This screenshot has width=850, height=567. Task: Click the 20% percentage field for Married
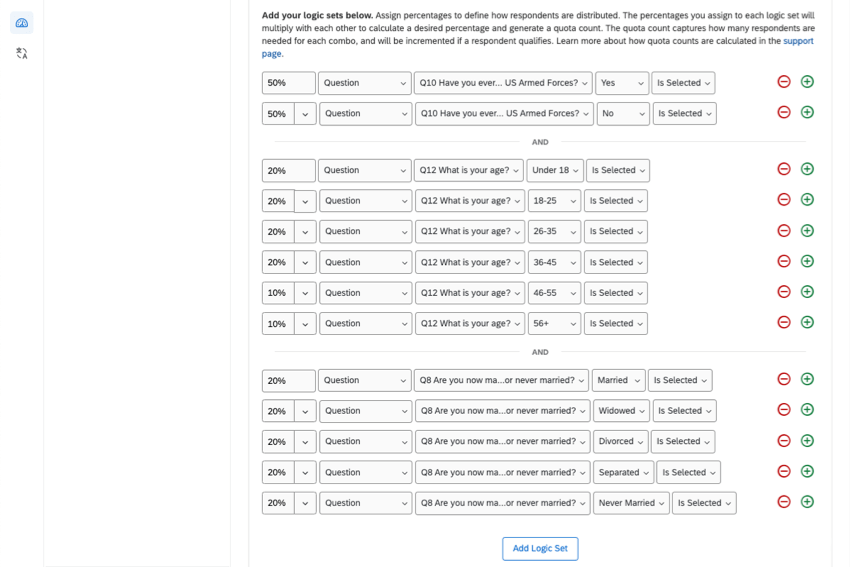[x=288, y=381]
